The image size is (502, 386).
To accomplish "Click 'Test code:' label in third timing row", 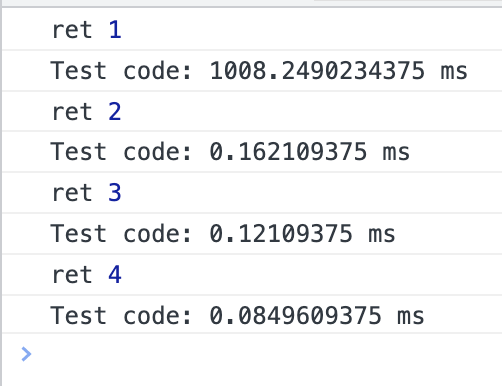I will point(121,233).
